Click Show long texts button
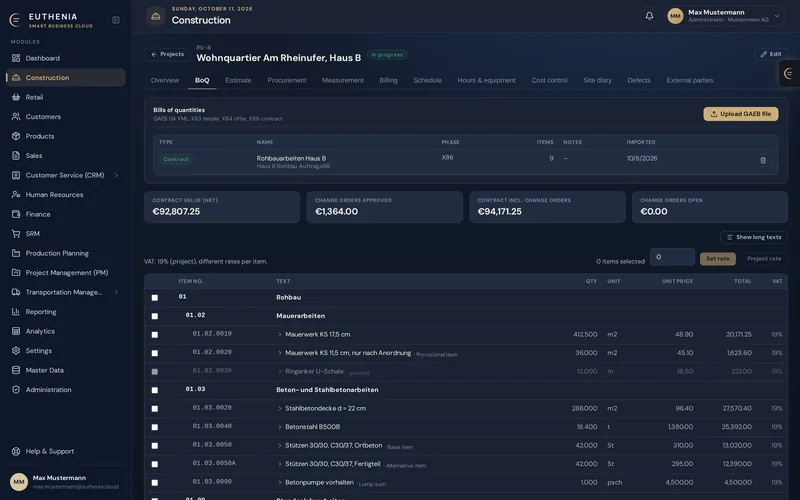 (x=754, y=237)
